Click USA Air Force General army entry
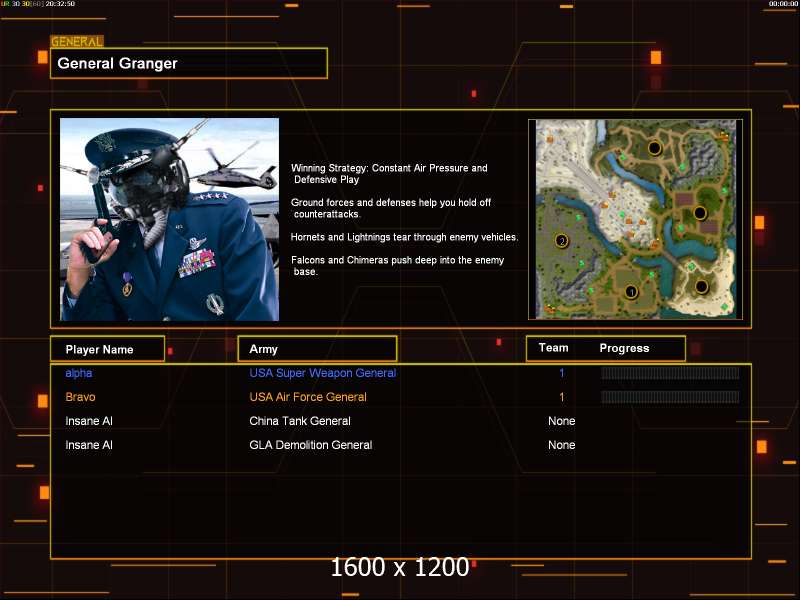The image size is (800, 600). [x=308, y=397]
